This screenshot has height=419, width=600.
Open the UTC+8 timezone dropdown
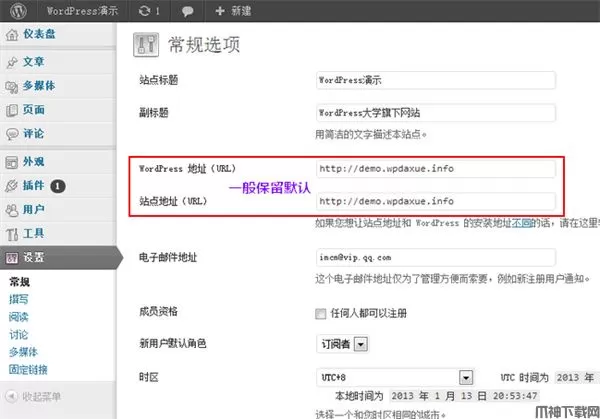pyautogui.click(x=395, y=377)
